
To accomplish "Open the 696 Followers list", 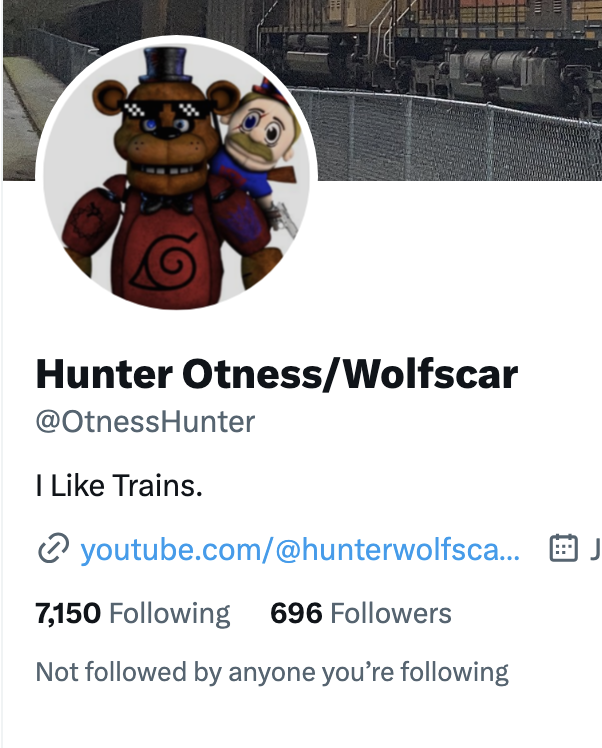I will click(361, 613).
